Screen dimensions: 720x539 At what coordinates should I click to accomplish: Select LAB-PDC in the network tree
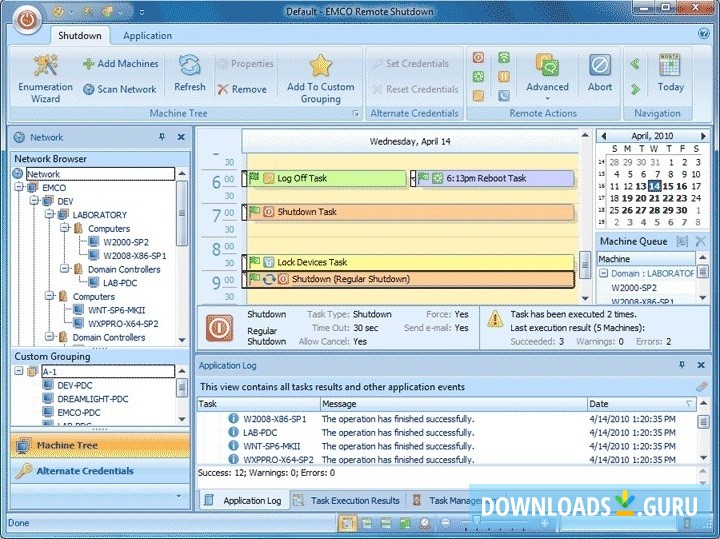(x=120, y=283)
